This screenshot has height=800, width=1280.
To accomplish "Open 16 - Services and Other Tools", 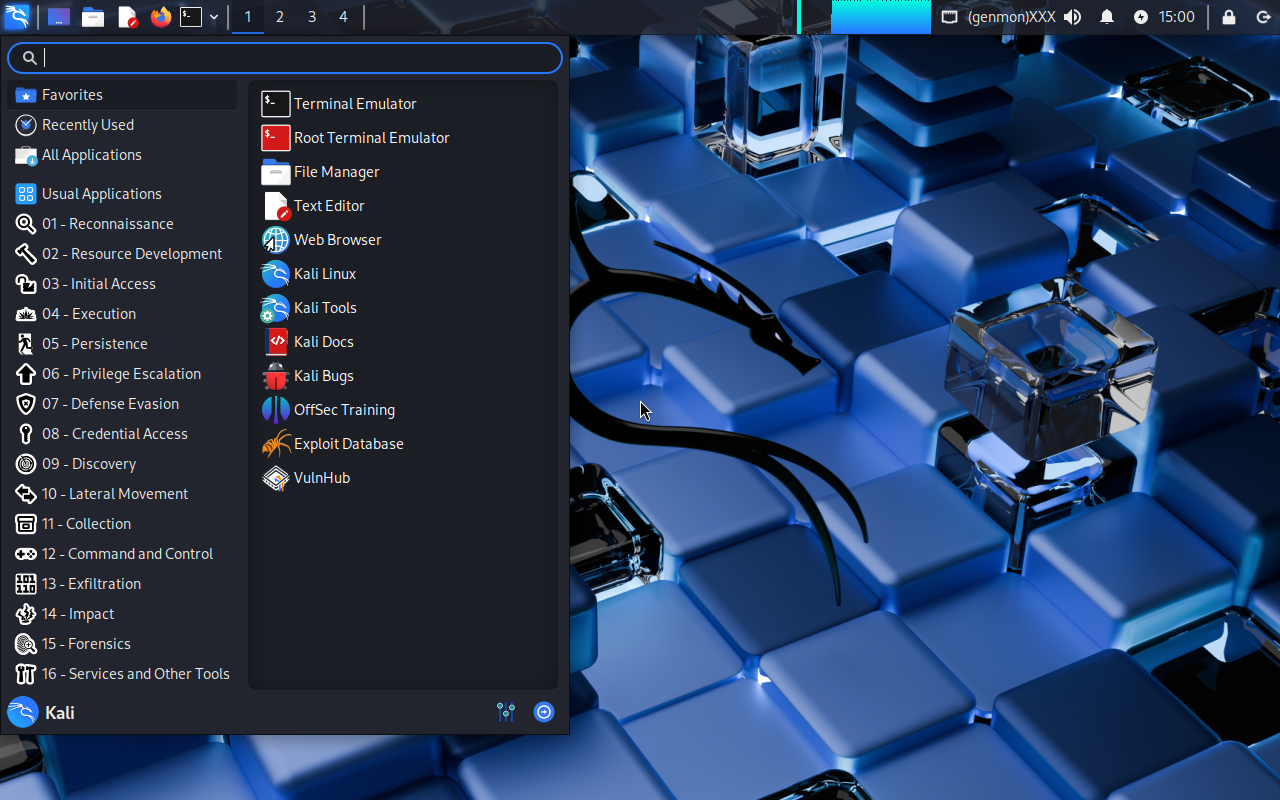I will (x=122, y=674).
